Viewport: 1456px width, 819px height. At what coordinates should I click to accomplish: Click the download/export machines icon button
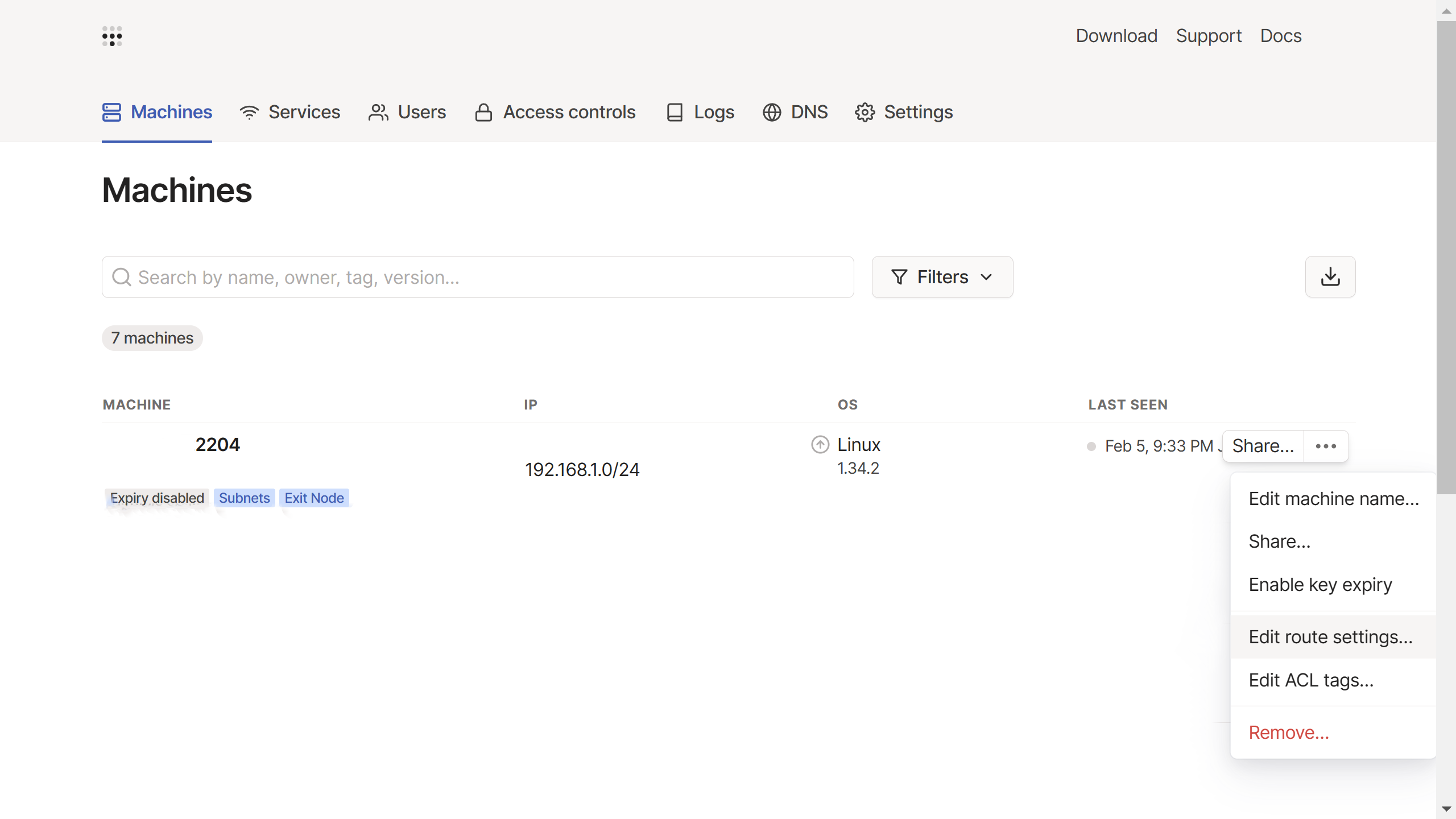[x=1330, y=277]
